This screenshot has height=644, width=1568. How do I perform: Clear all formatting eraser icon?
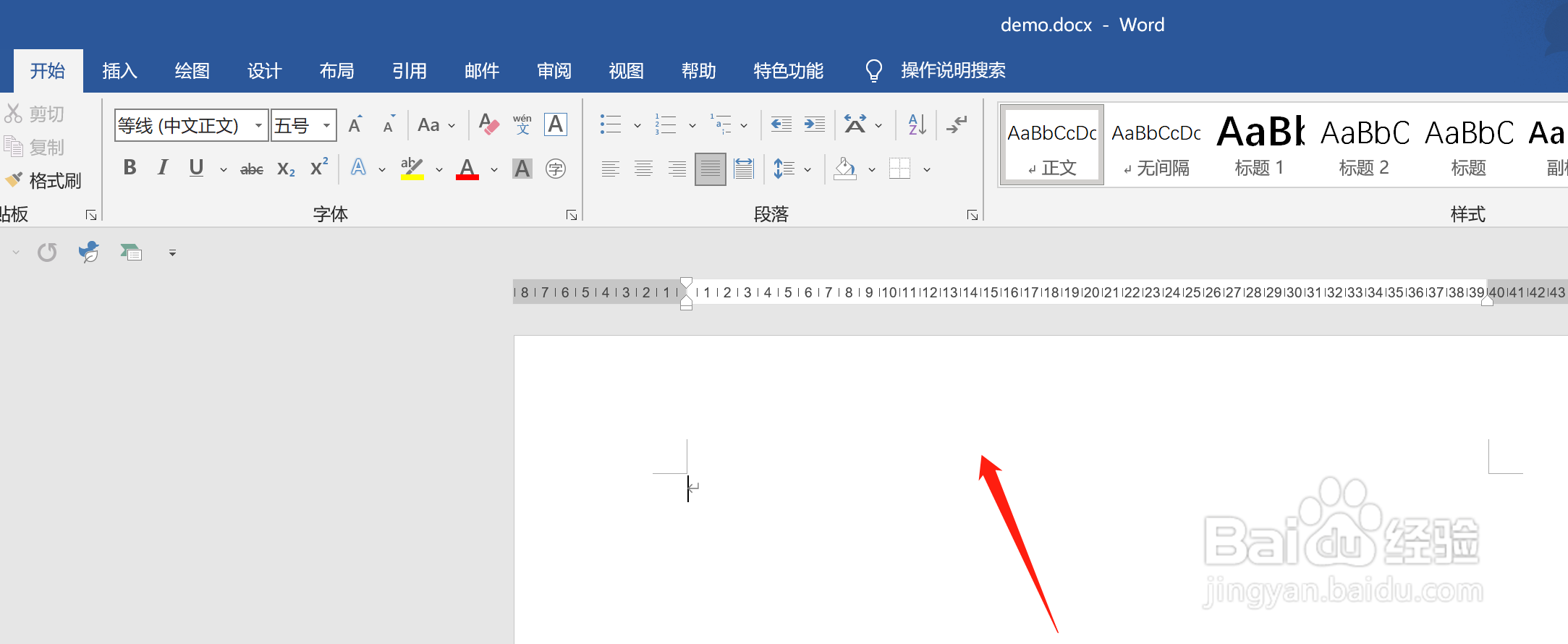click(x=489, y=124)
